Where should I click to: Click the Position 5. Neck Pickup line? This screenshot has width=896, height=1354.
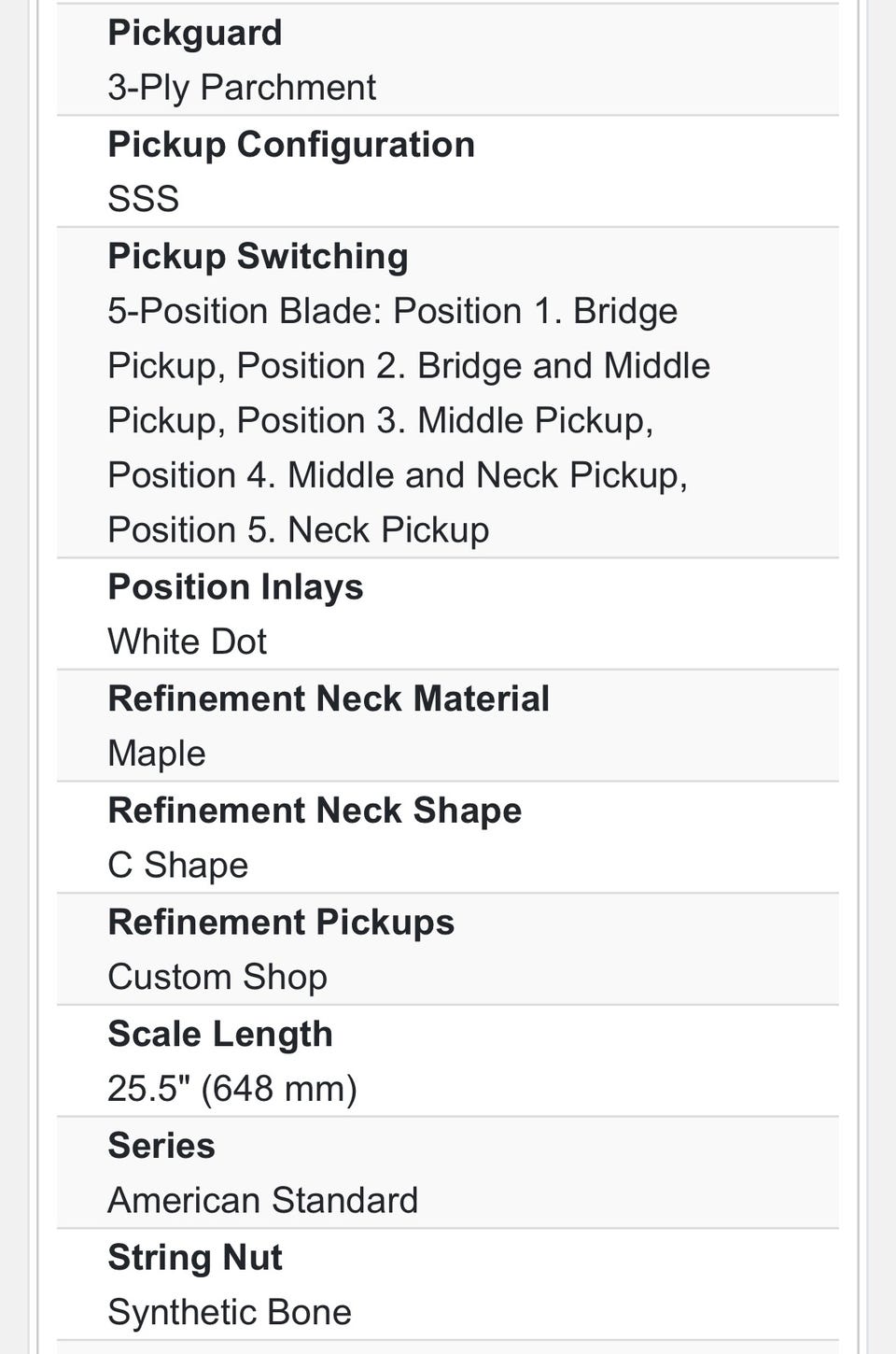299,530
